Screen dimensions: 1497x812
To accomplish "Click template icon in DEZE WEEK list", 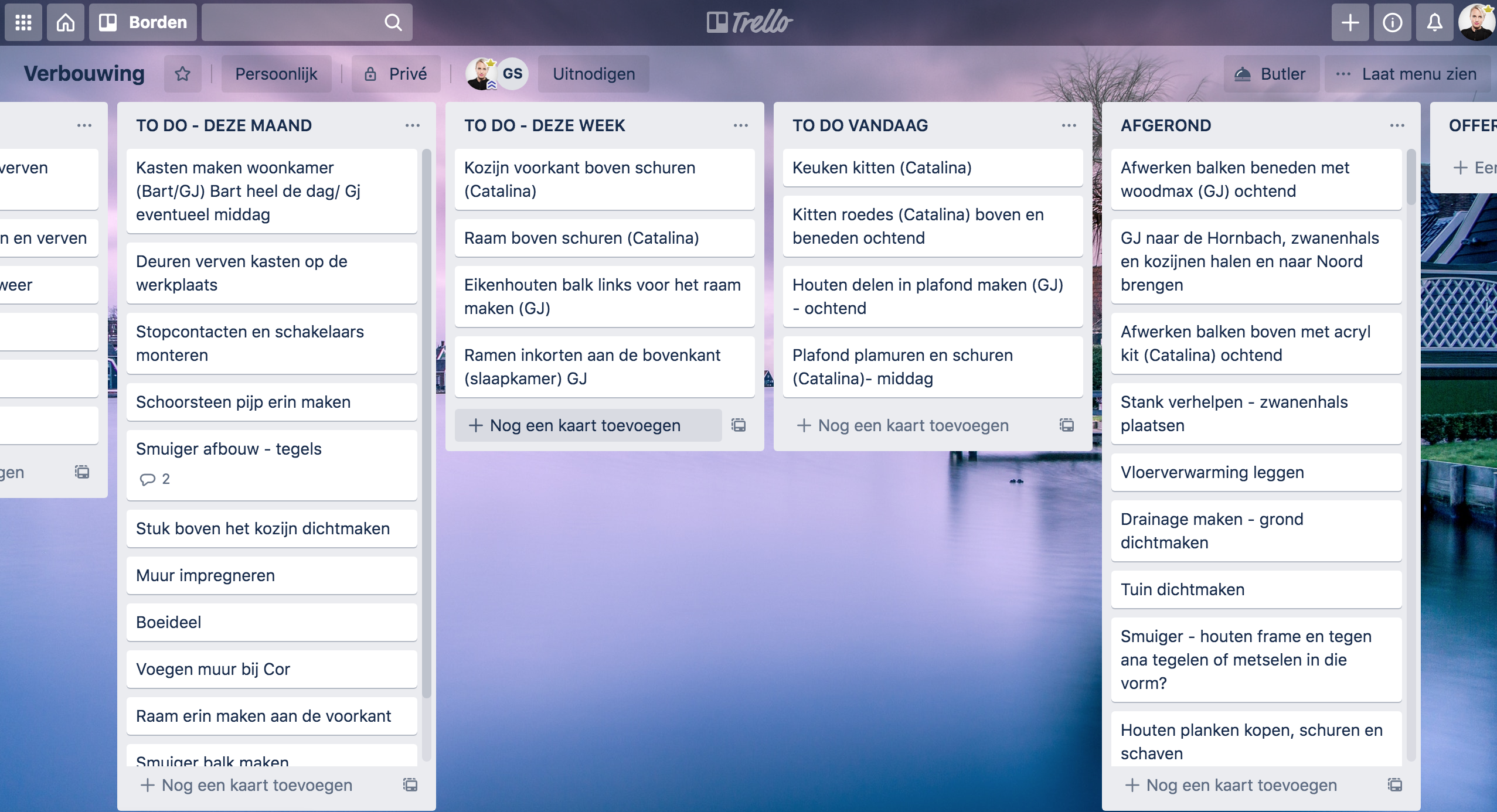I will pos(739,425).
